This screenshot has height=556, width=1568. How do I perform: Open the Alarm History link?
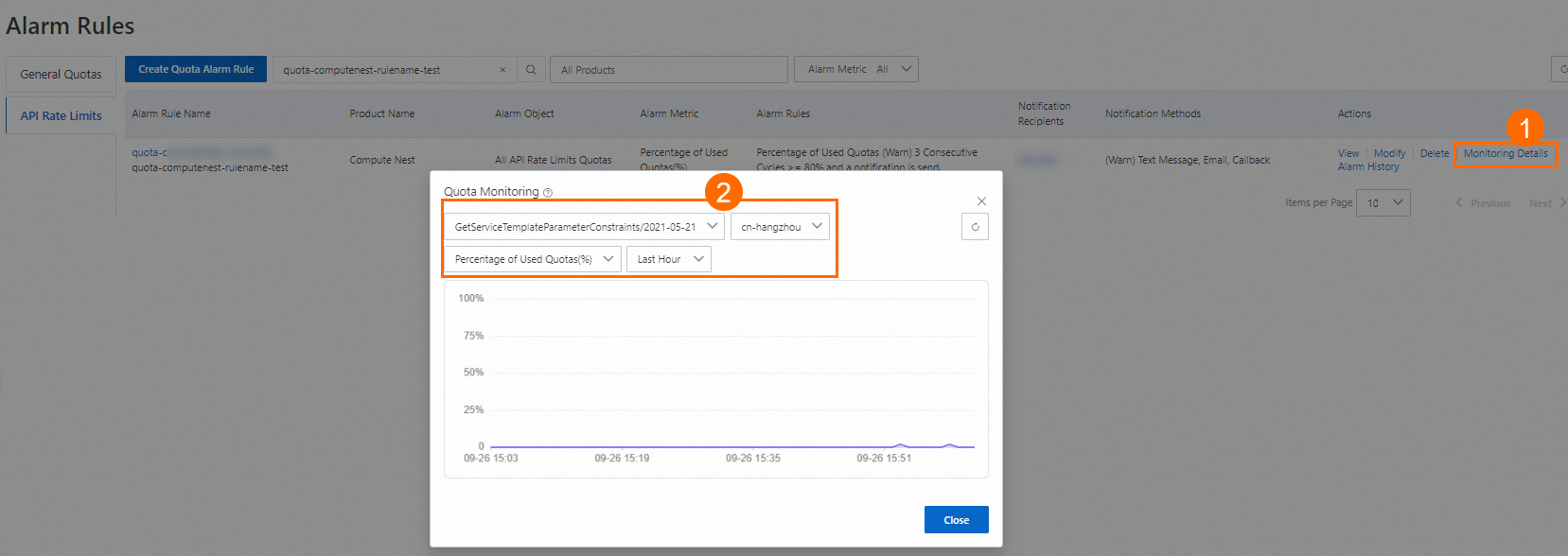pyautogui.click(x=1368, y=166)
